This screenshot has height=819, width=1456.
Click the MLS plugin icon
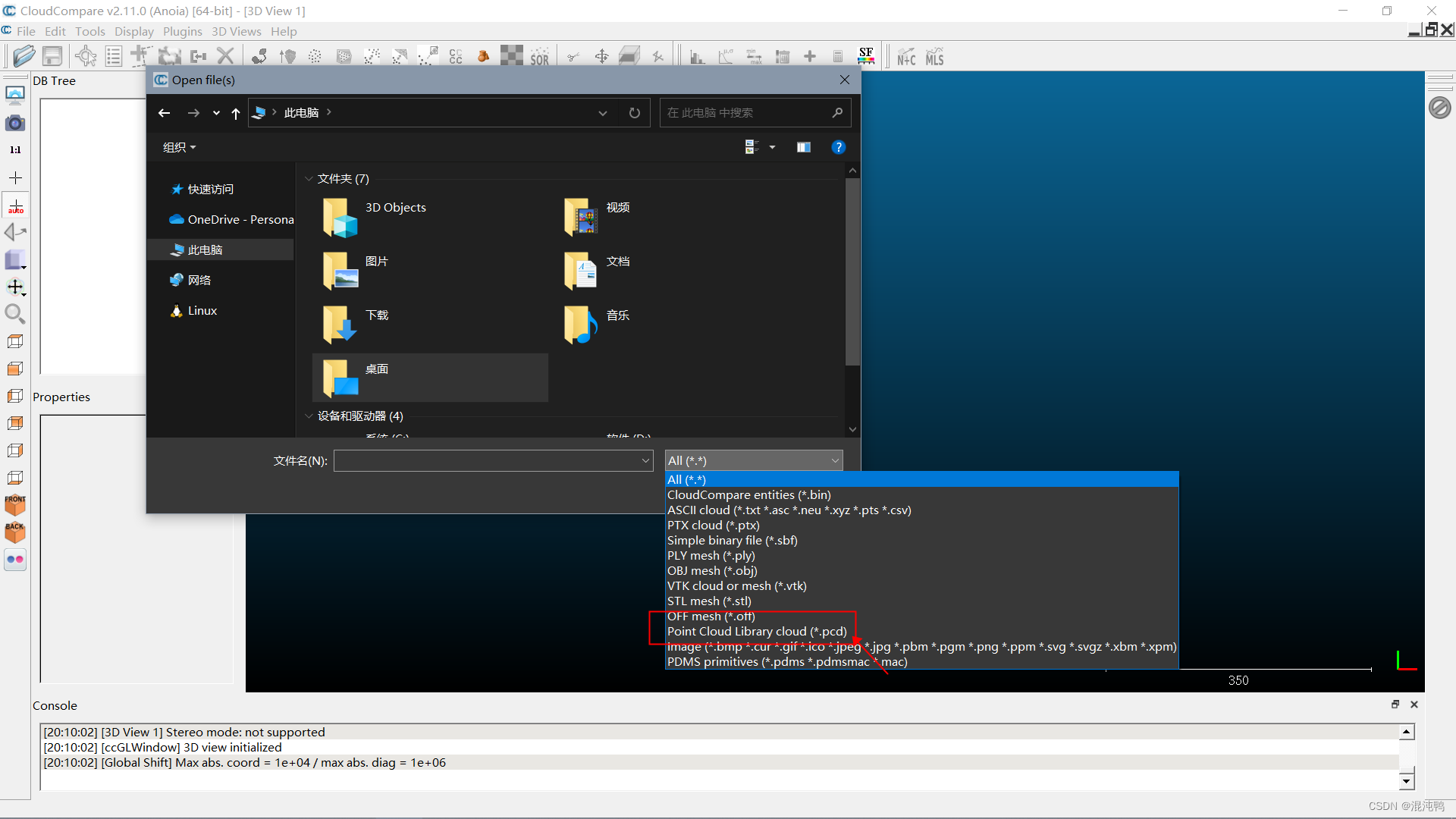pyautogui.click(x=934, y=58)
